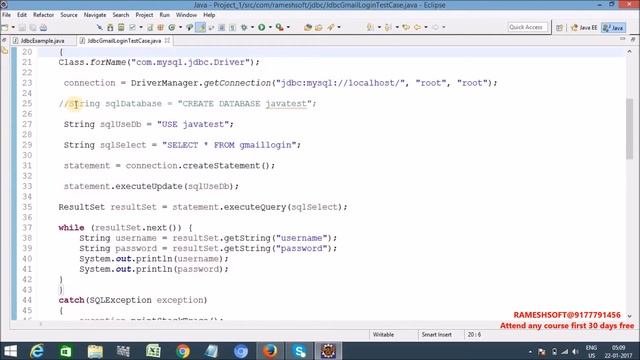Expand the Open Task dropdown arrow
The height and width of the screenshot is (360, 640).
coord(141,27)
